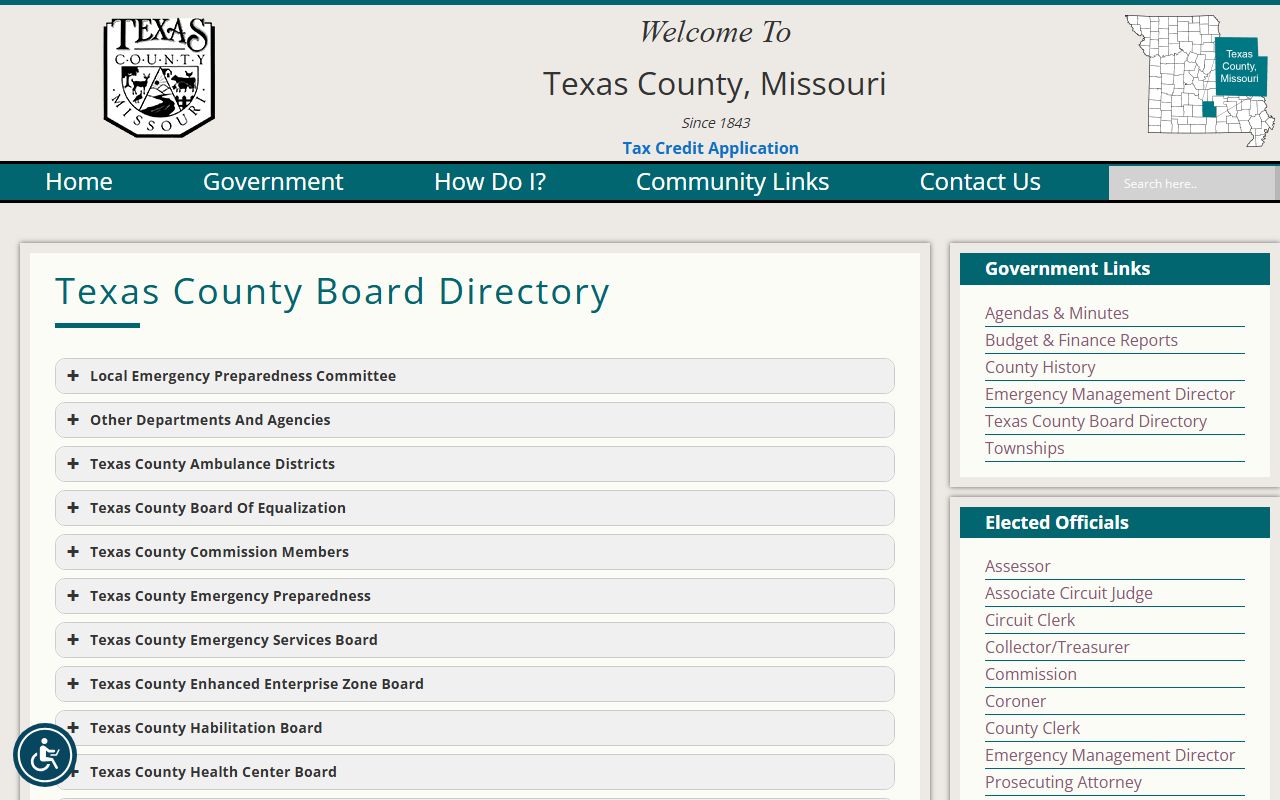The image size is (1280, 800).
Task: Open Emergency Management Director under Government Links
Action: tap(1110, 394)
